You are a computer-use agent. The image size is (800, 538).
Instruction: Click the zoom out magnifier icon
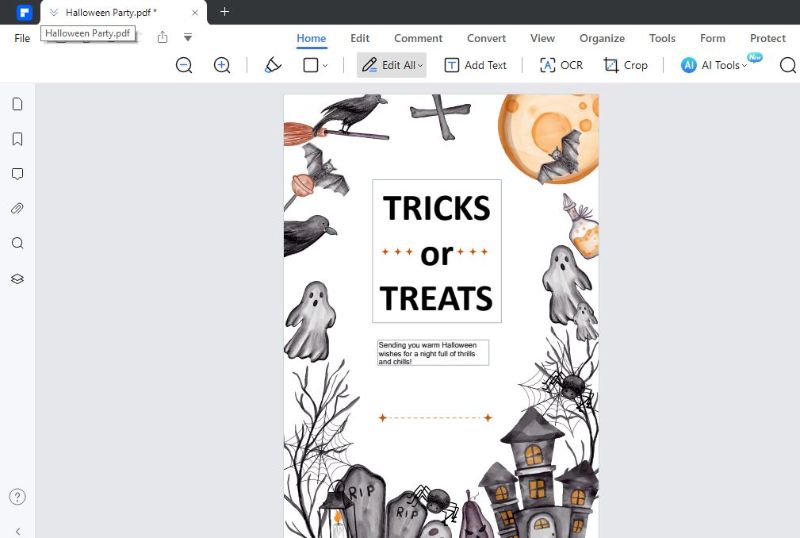(184, 65)
